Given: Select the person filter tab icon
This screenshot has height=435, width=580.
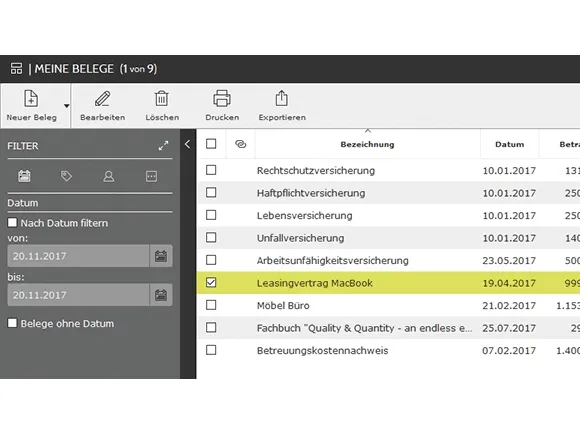Looking at the screenshot, I should (109, 176).
